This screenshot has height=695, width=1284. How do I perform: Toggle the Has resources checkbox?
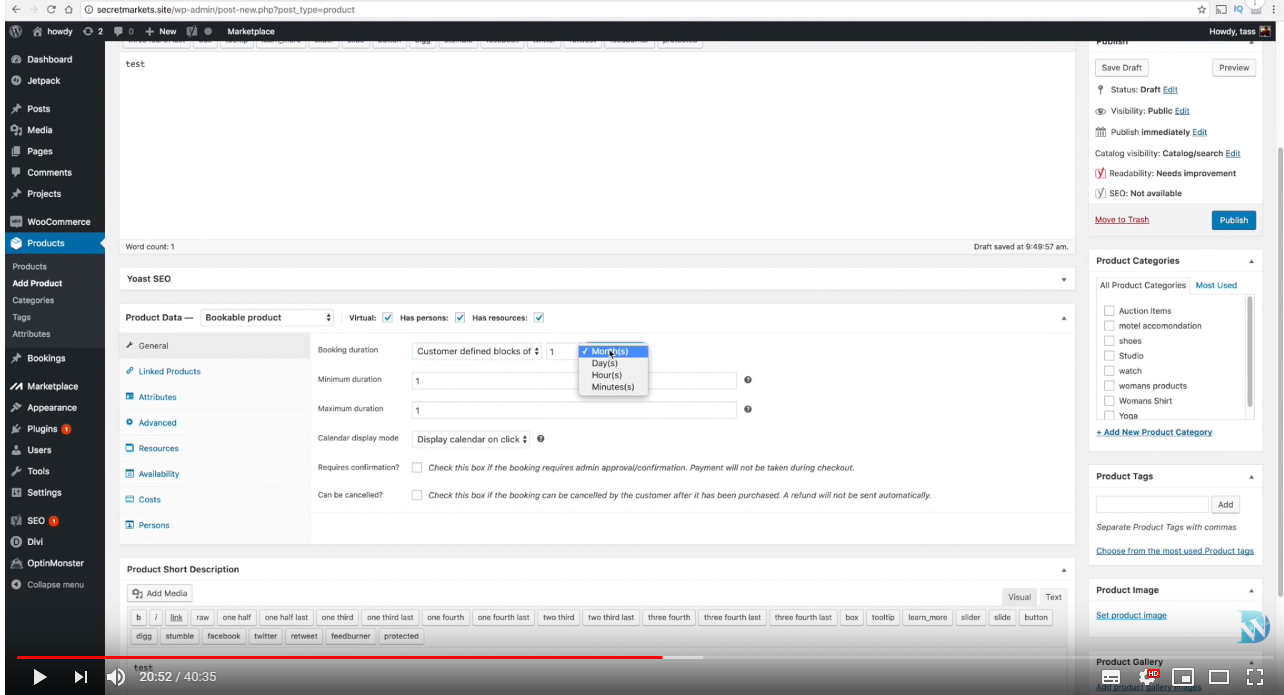coord(538,318)
